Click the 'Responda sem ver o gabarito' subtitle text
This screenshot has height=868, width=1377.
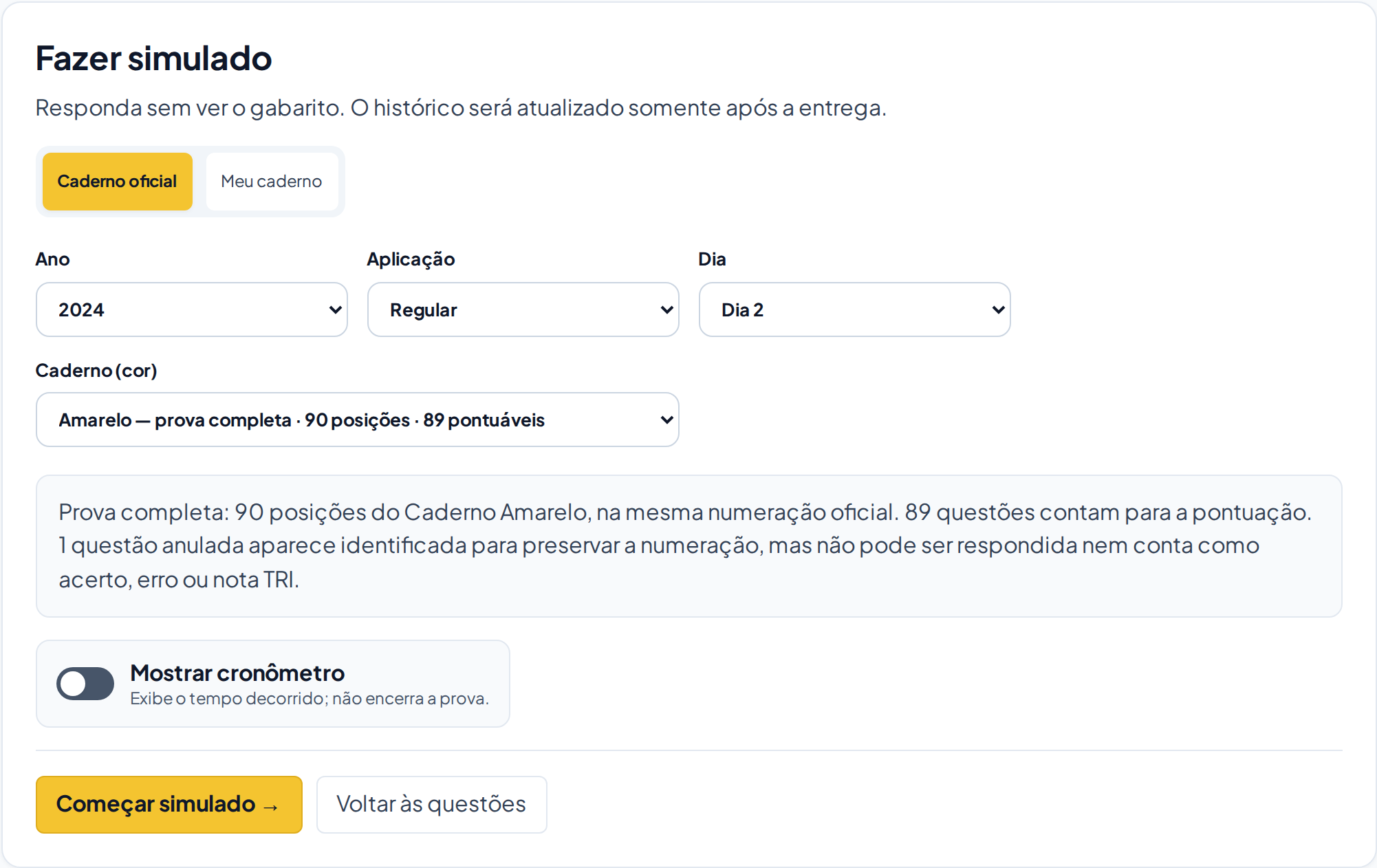pos(461,108)
